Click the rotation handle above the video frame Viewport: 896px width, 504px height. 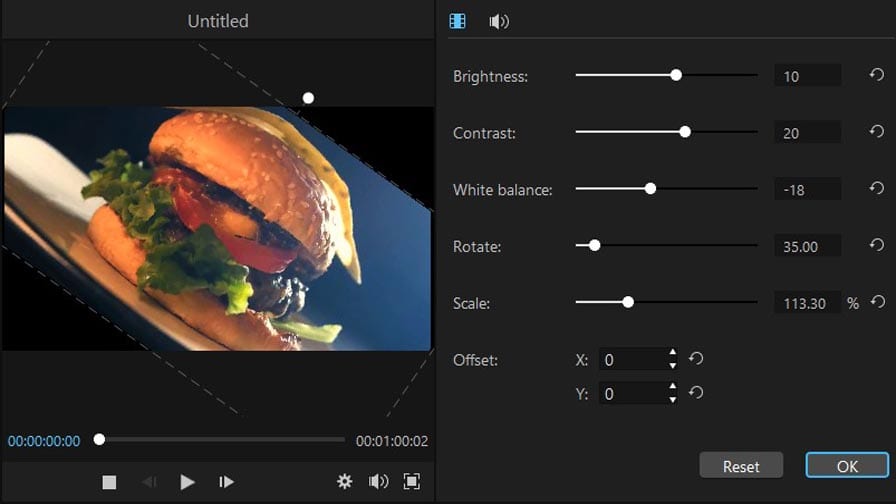(x=308, y=98)
